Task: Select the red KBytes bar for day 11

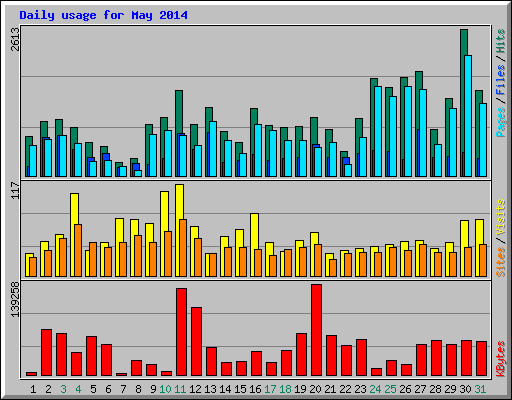Action: pos(181,332)
